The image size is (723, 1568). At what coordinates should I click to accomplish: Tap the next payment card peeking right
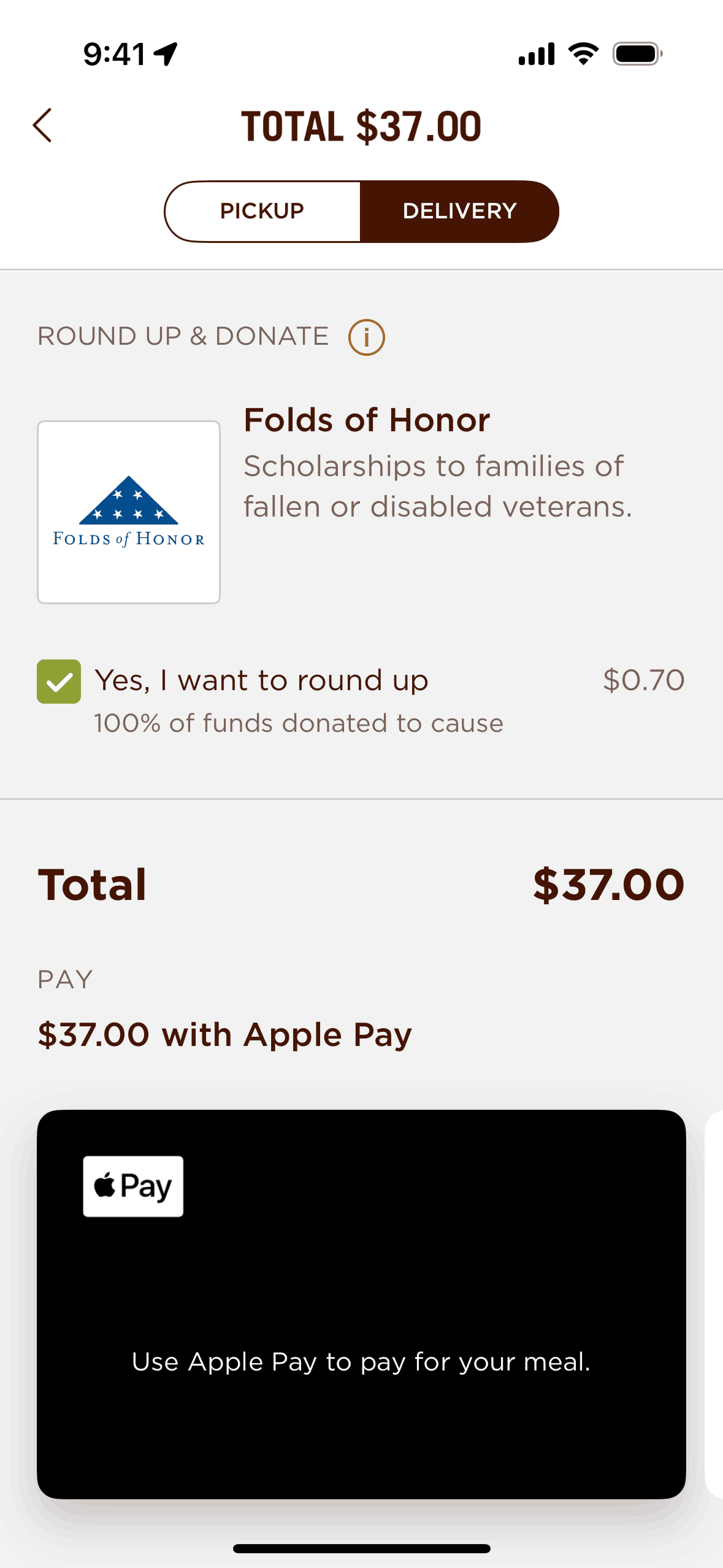pos(714,1304)
